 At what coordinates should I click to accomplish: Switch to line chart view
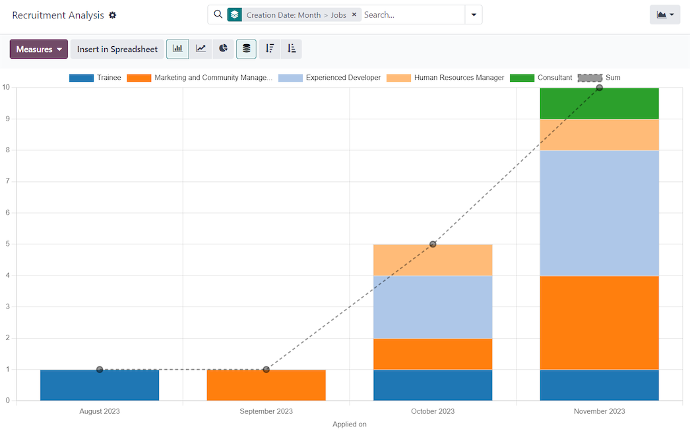200,48
